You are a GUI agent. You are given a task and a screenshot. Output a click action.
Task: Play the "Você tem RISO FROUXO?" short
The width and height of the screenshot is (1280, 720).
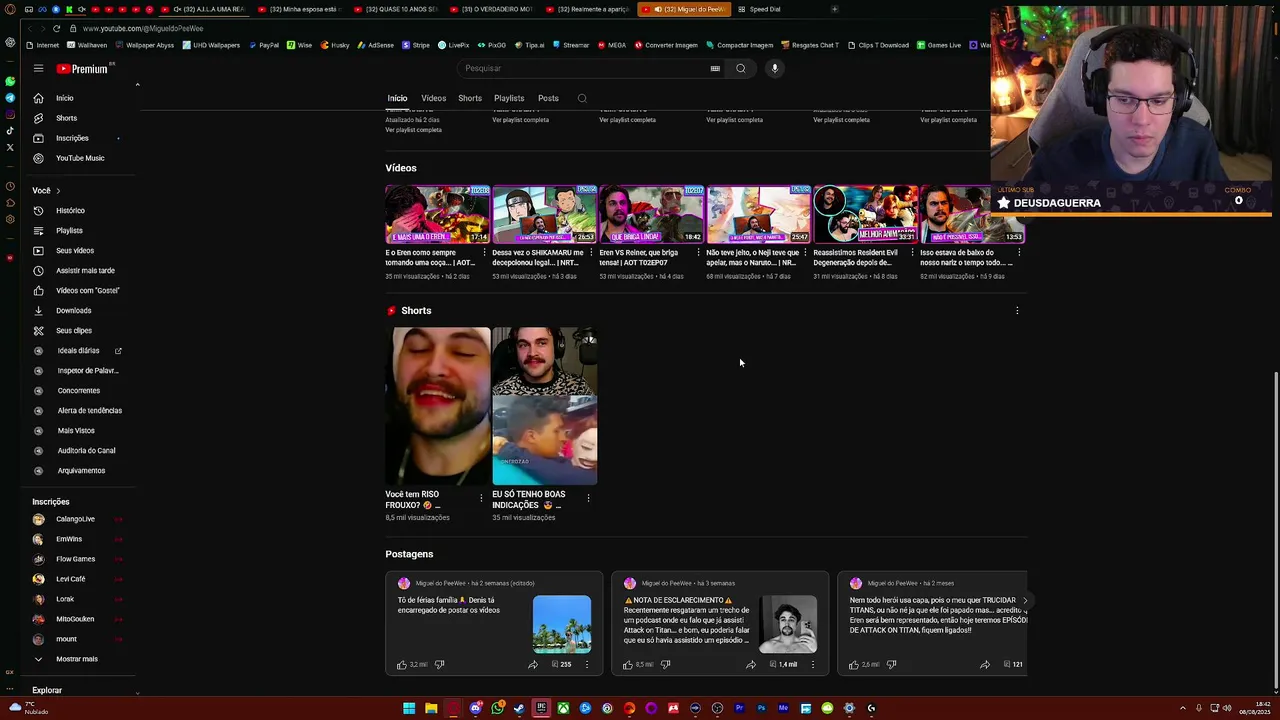pyautogui.click(x=438, y=407)
